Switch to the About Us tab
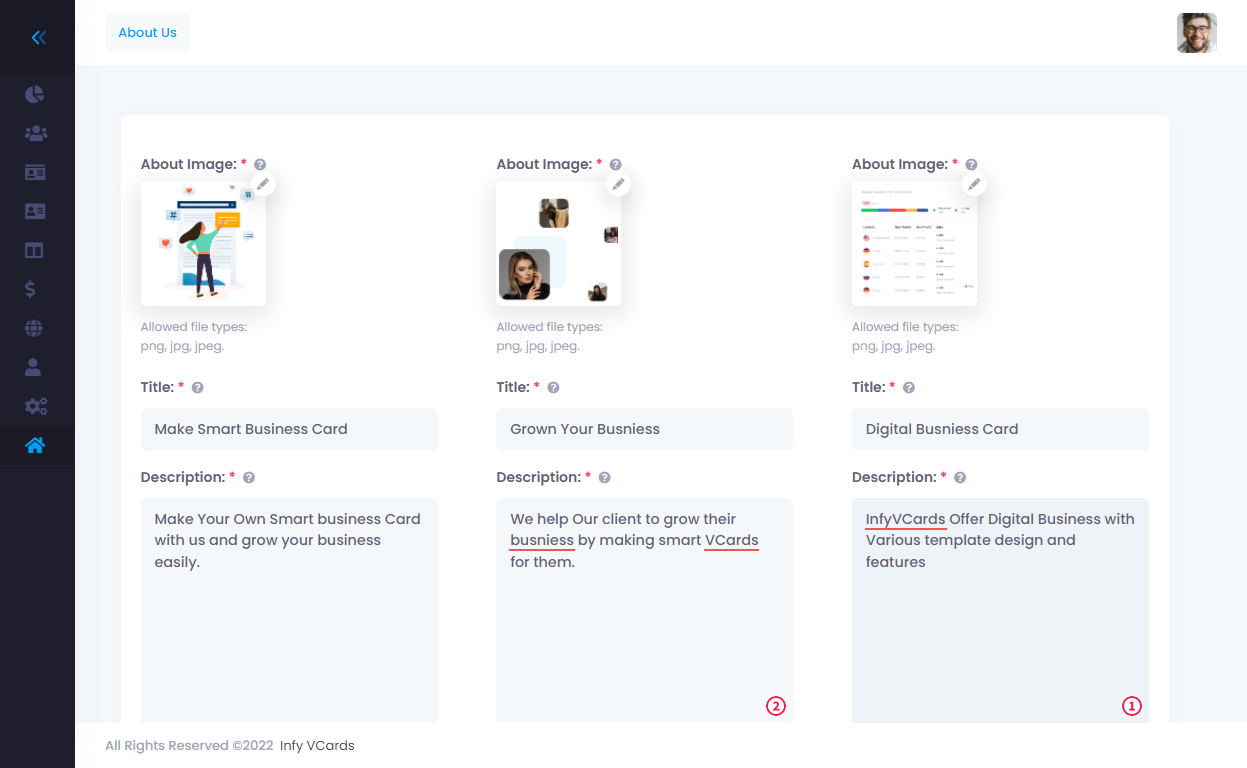Image resolution: width=1247 pixels, height=768 pixels. tap(147, 32)
